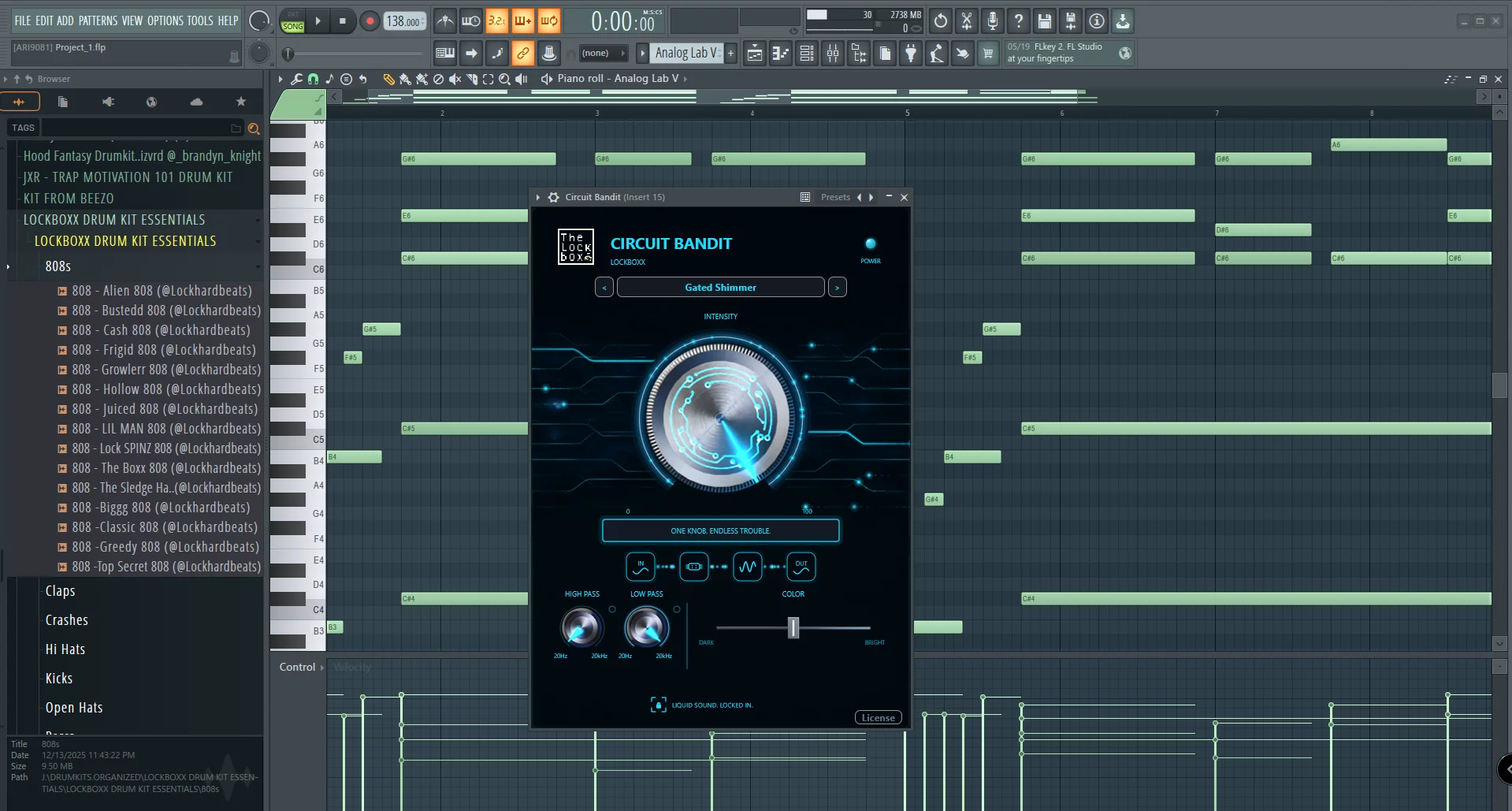Viewport: 1512px width, 811px height.
Task: Click the OUT stage icon
Action: (801, 567)
